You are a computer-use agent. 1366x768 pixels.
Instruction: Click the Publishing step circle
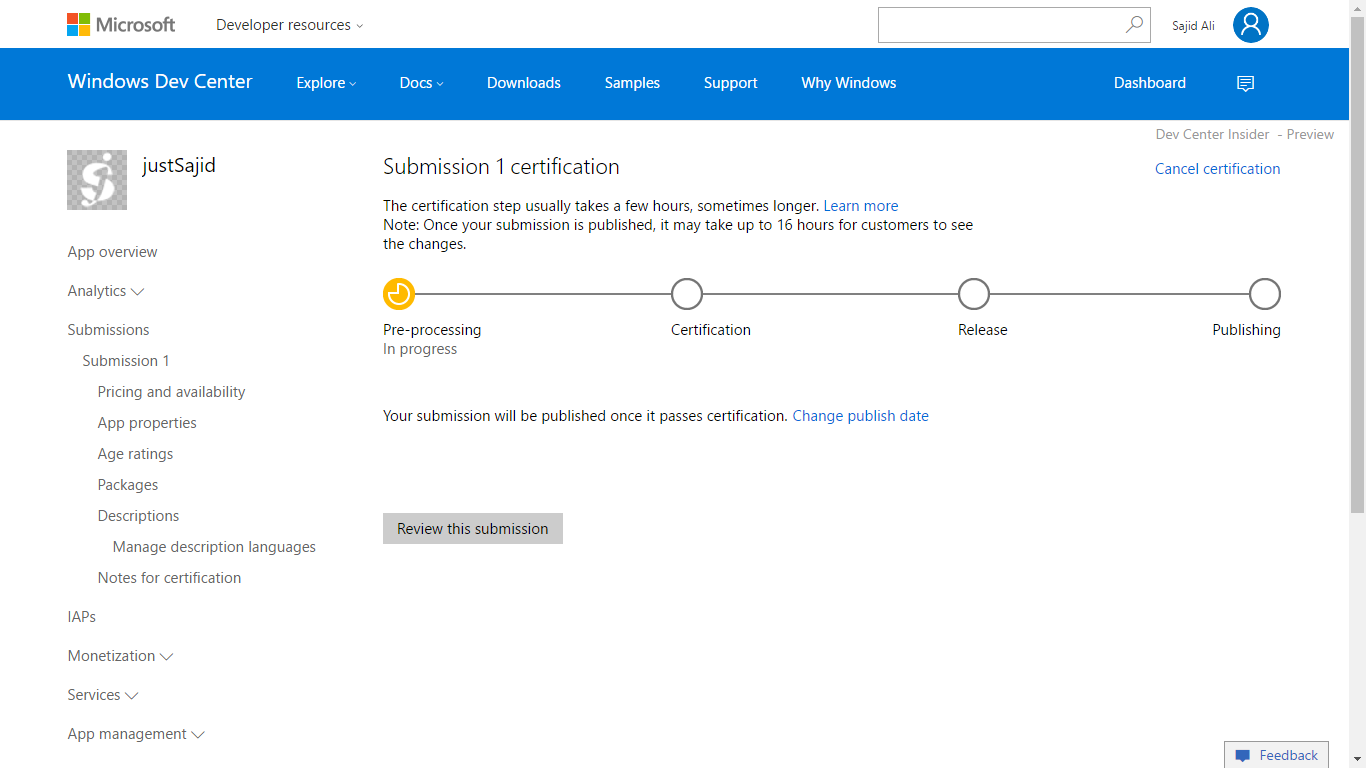(1265, 294)
